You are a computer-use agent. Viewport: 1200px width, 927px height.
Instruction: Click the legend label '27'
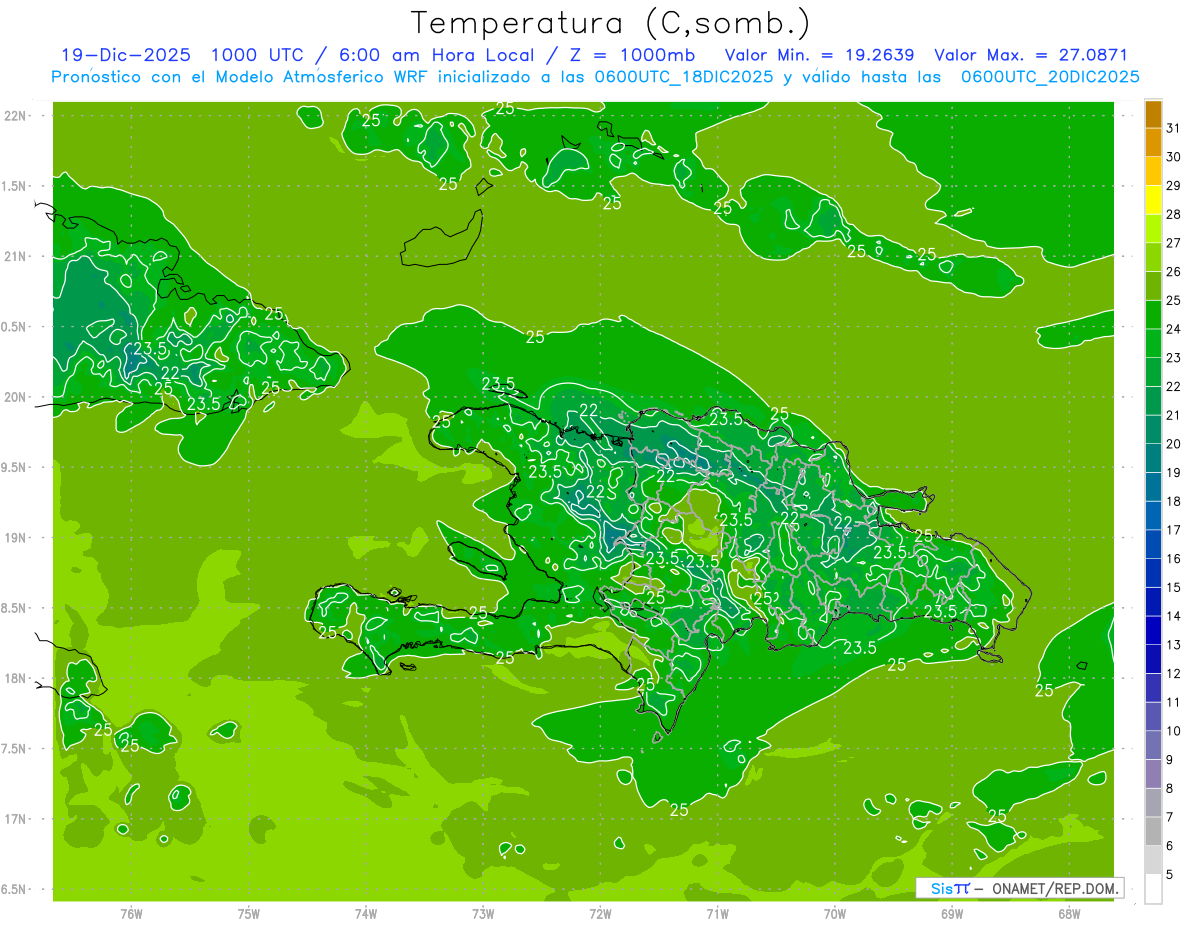(1174, 243)
